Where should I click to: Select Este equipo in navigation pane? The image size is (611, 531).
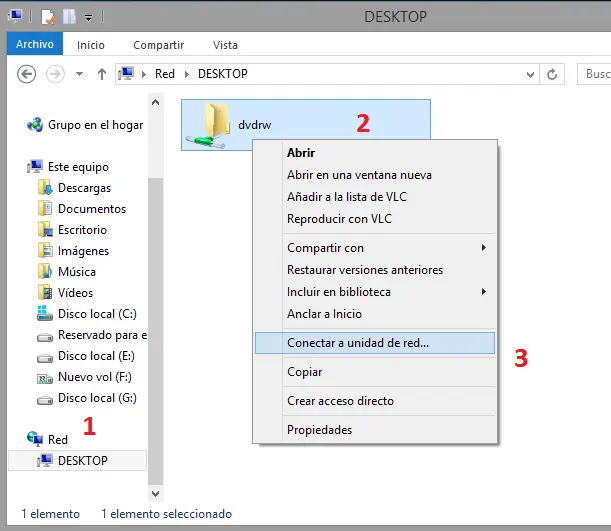point(78,167)
